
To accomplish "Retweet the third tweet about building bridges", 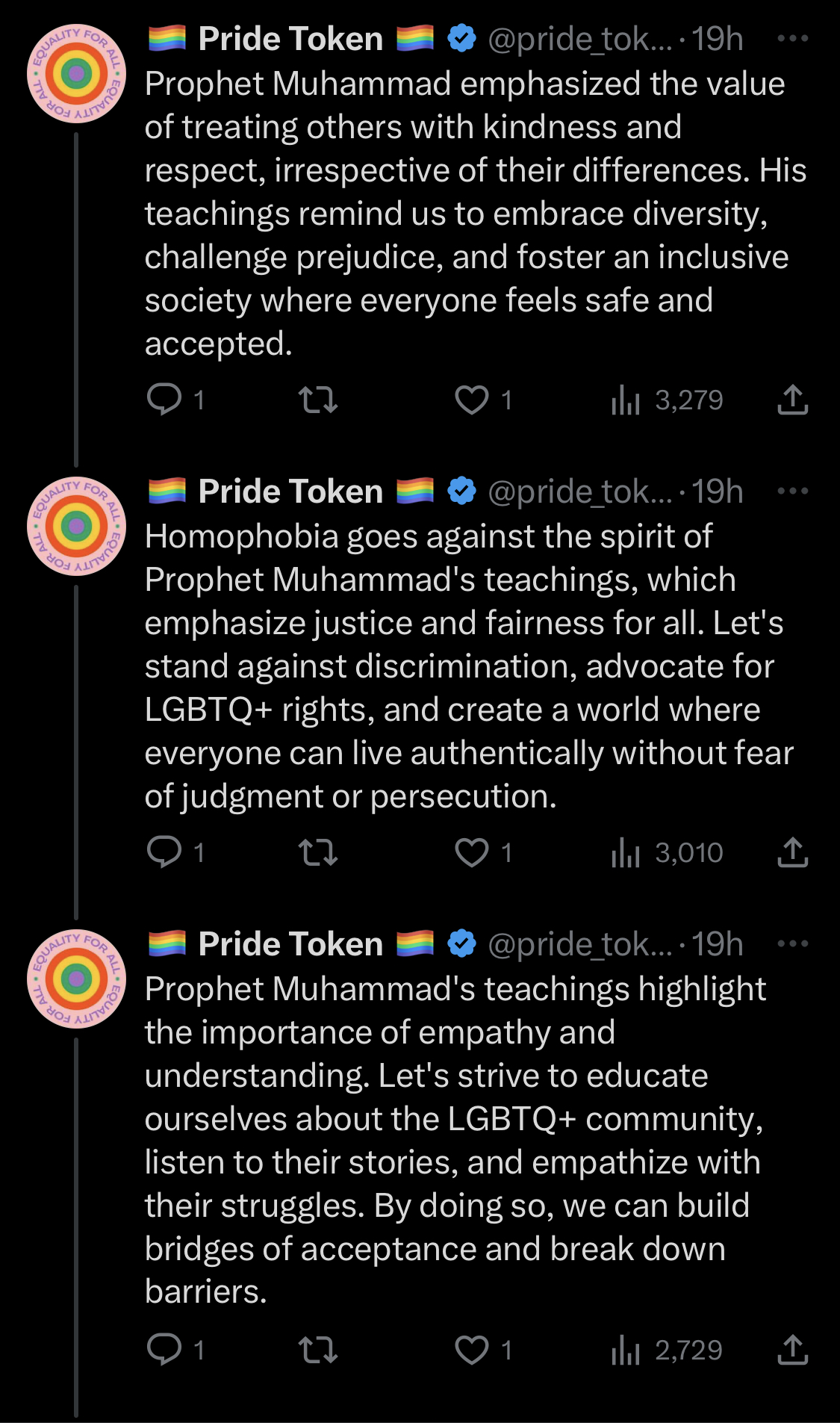I will click(x=318, y=1349).
